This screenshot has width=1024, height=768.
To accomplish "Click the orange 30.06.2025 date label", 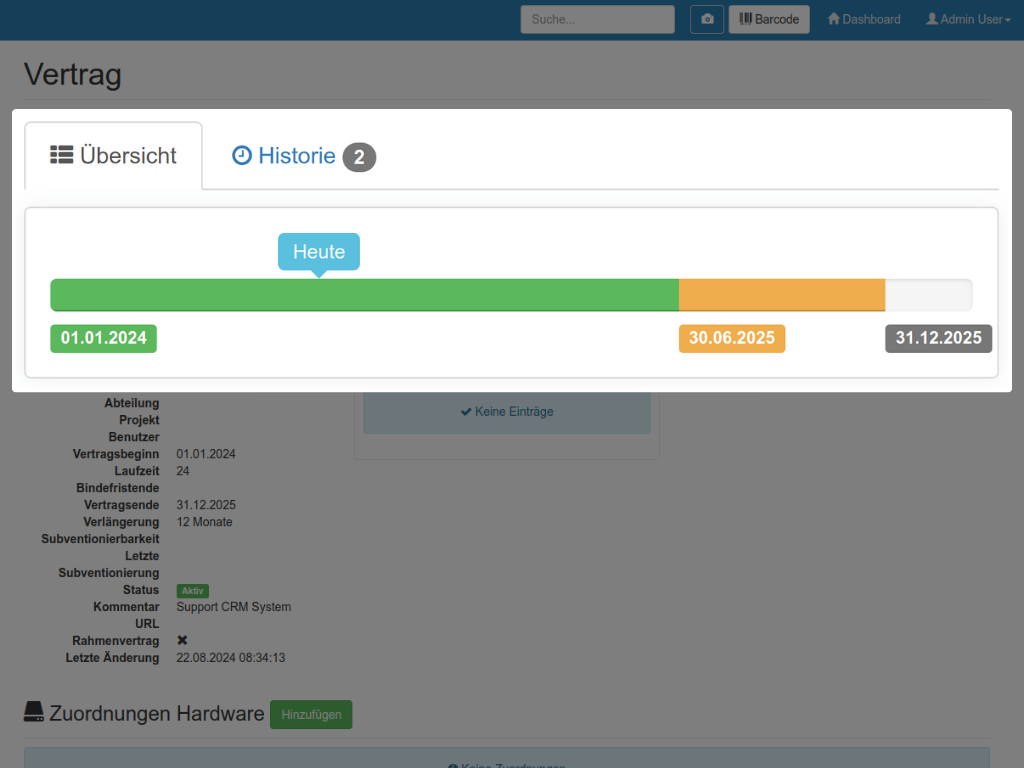I will pos(732,338).
